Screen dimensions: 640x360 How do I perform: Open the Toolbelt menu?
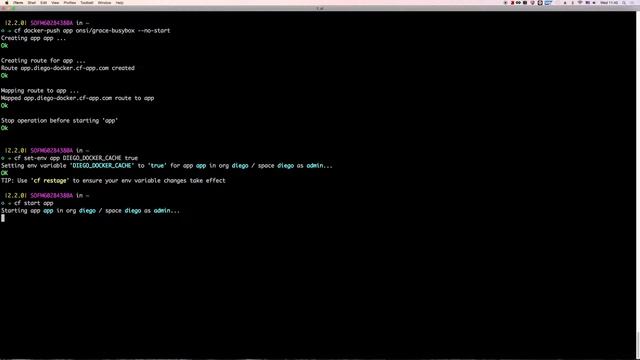[x=87, y=2]
